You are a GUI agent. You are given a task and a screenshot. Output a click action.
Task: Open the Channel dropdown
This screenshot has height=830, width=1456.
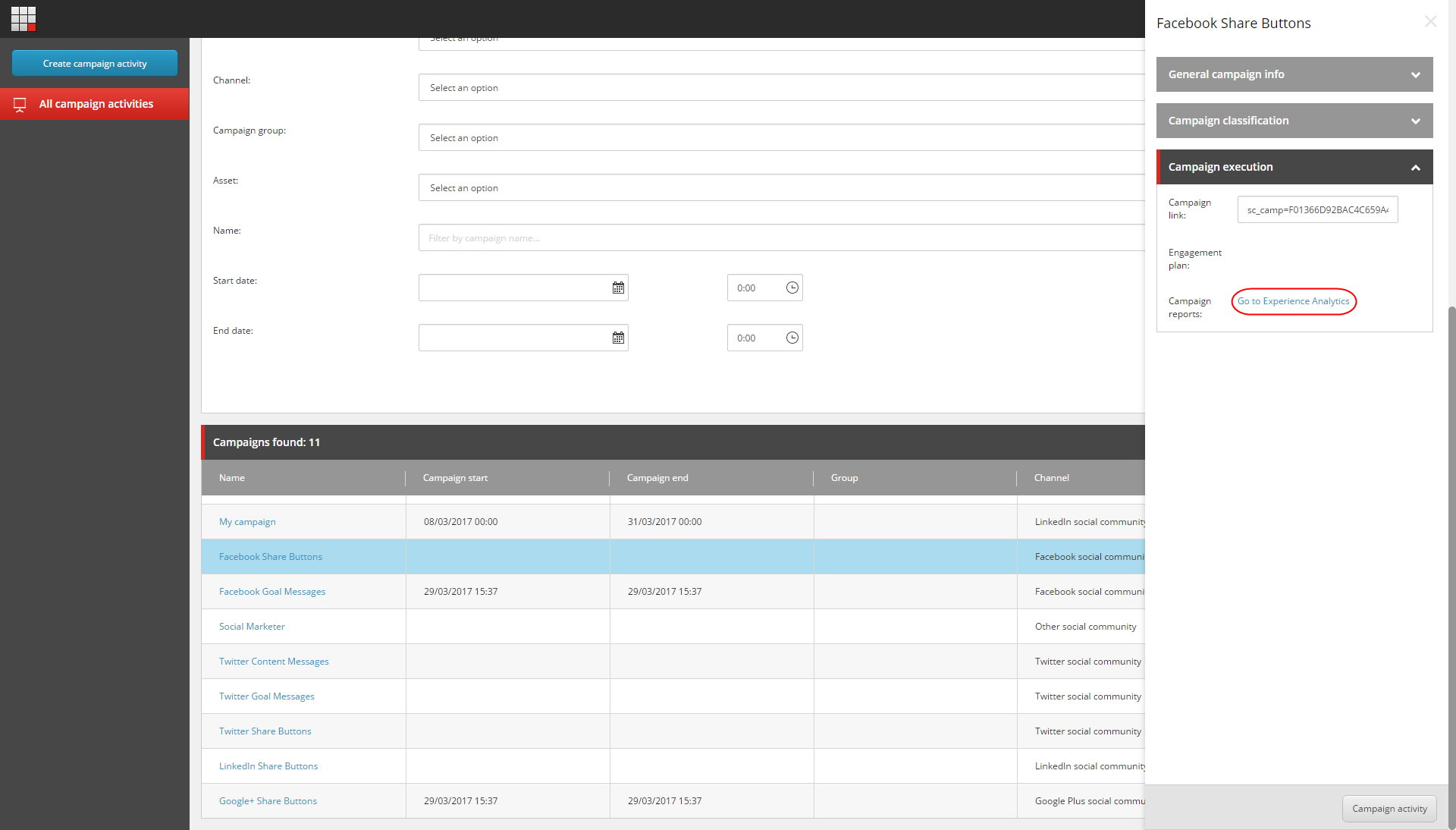click(781, 88)
